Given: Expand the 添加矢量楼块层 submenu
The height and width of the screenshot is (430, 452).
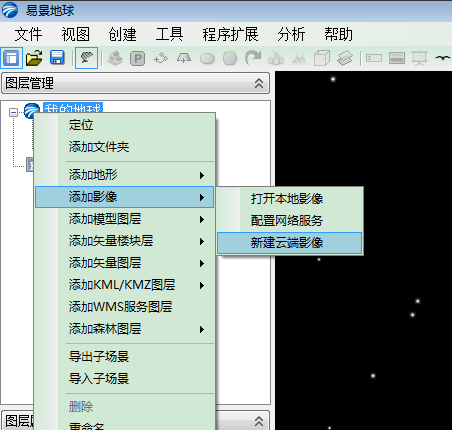Looking at the screenshot, I should coord(124,241).
